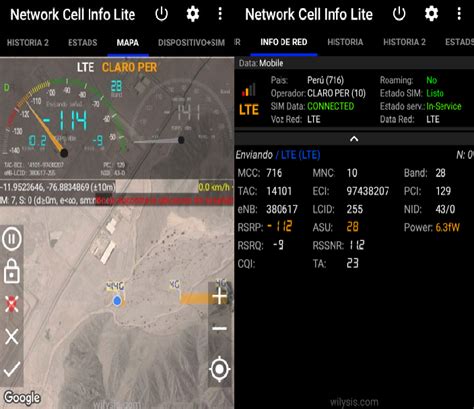This screenshot has width=474, height=409.
Task: Click the CLARO PER operator label on gauge
Action: click(129, 68)
